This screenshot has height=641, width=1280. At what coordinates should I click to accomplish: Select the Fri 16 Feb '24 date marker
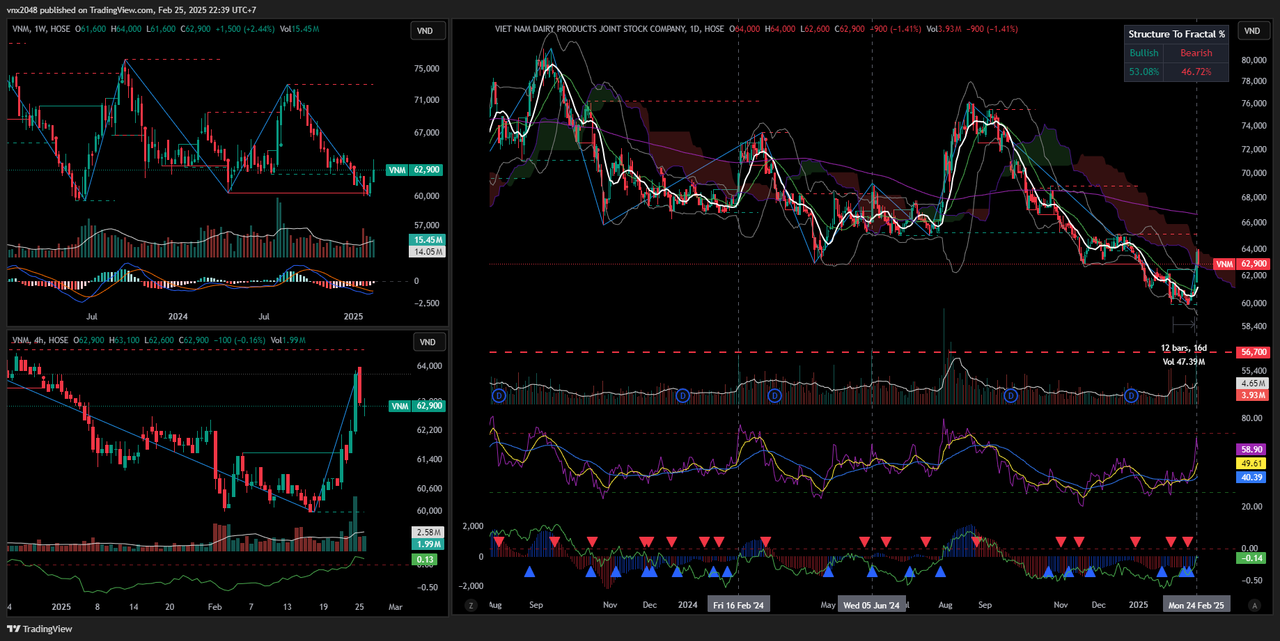coord(738,605)
